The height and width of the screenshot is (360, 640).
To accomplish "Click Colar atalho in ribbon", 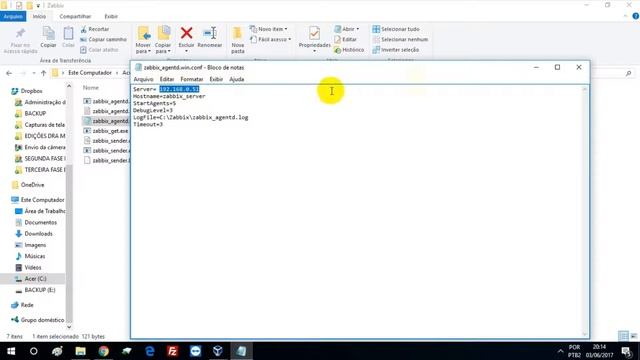I will (x=99, y=50).
